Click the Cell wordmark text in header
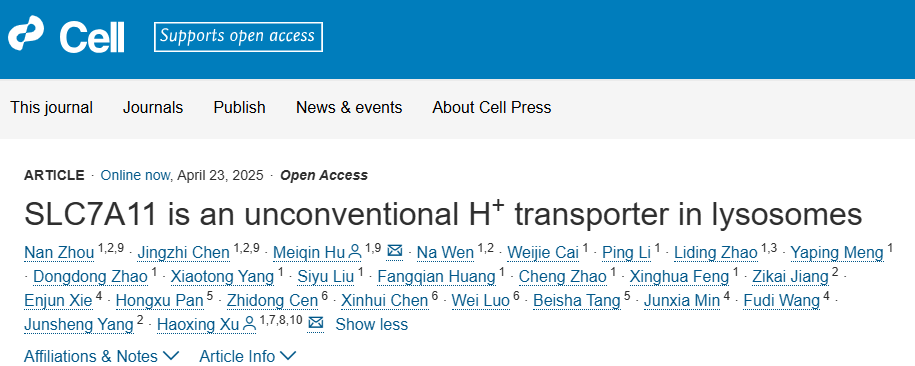 pyautogui.click(x=92, y=37)
